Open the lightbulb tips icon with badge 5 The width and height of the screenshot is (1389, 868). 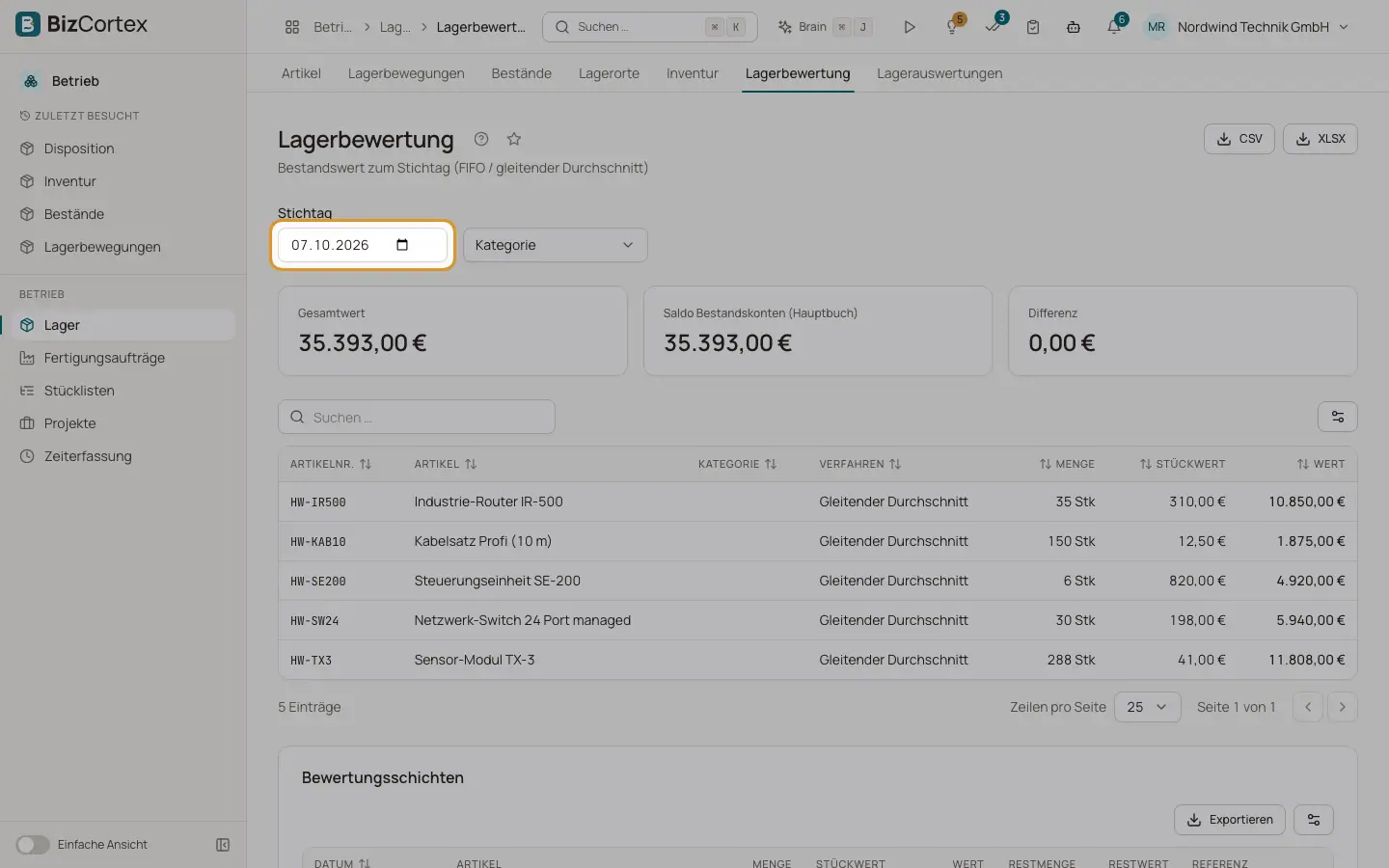pos(953,27)
